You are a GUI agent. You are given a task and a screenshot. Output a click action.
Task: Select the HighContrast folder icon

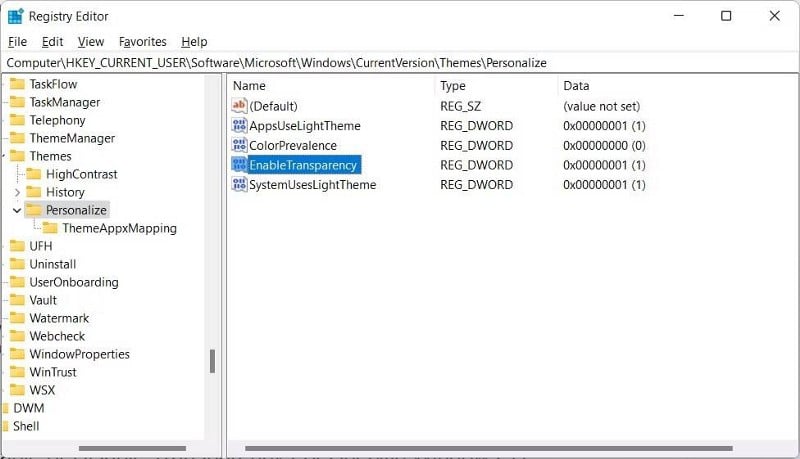pyautogui.click(x=34, y=174)
